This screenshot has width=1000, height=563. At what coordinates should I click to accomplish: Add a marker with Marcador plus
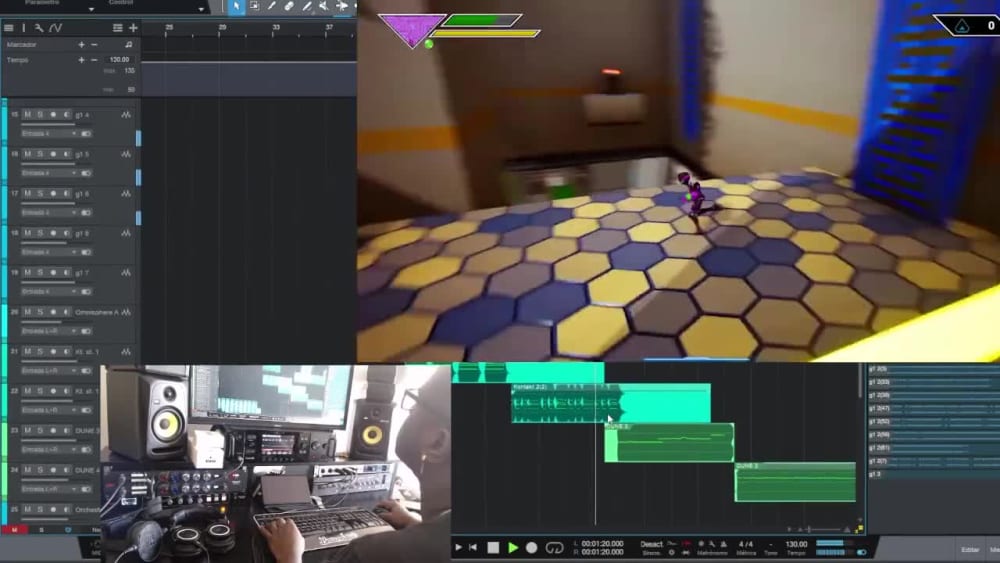click(81, 45)
